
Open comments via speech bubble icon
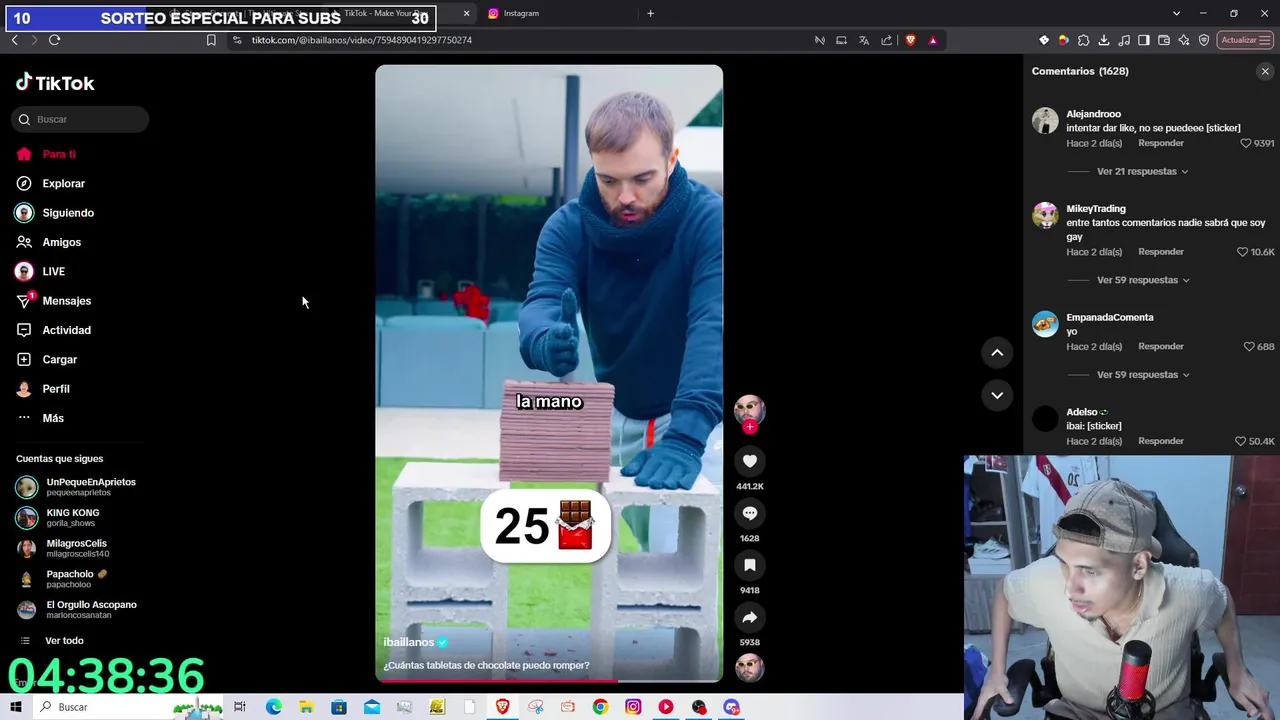click(749, 513)
